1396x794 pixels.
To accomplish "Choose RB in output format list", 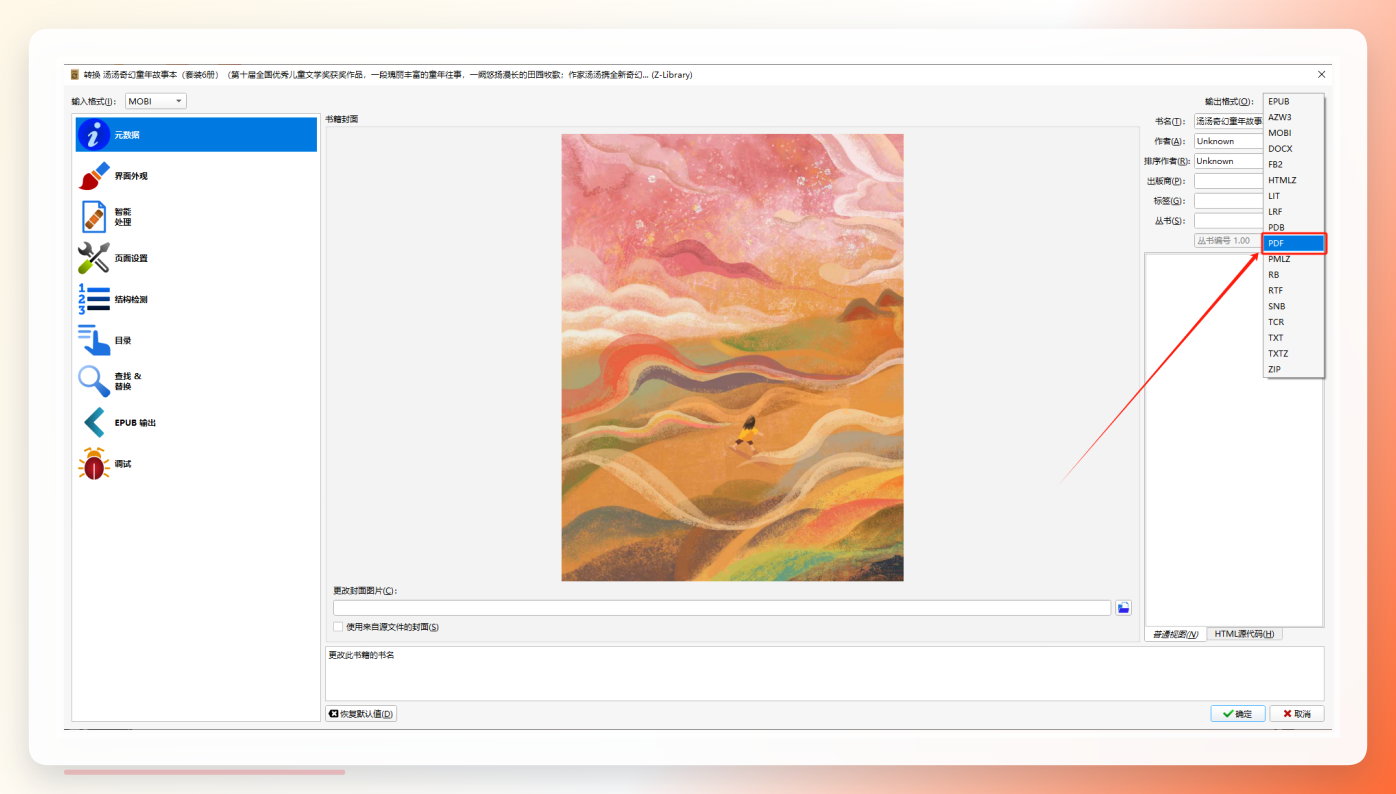I will click(1294, 275).
